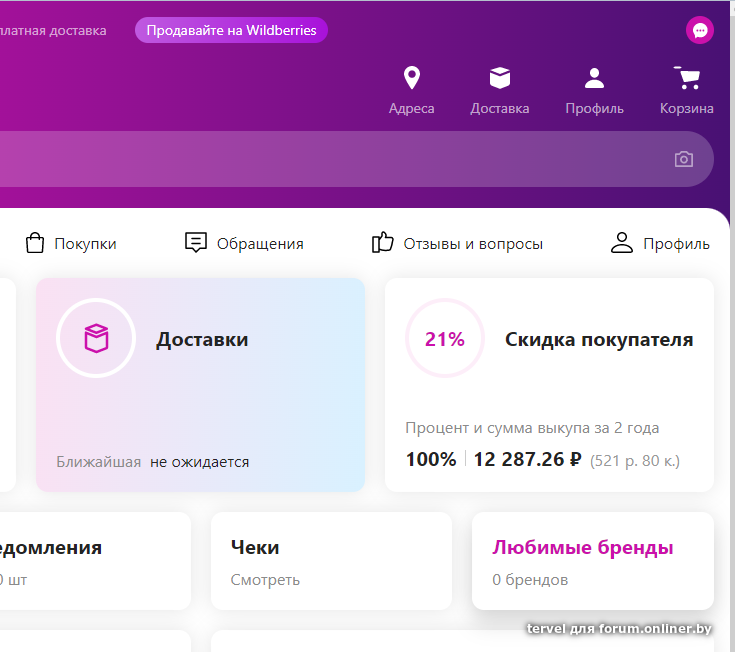Click the Доставки box icon in circle

tap(96, 338)
